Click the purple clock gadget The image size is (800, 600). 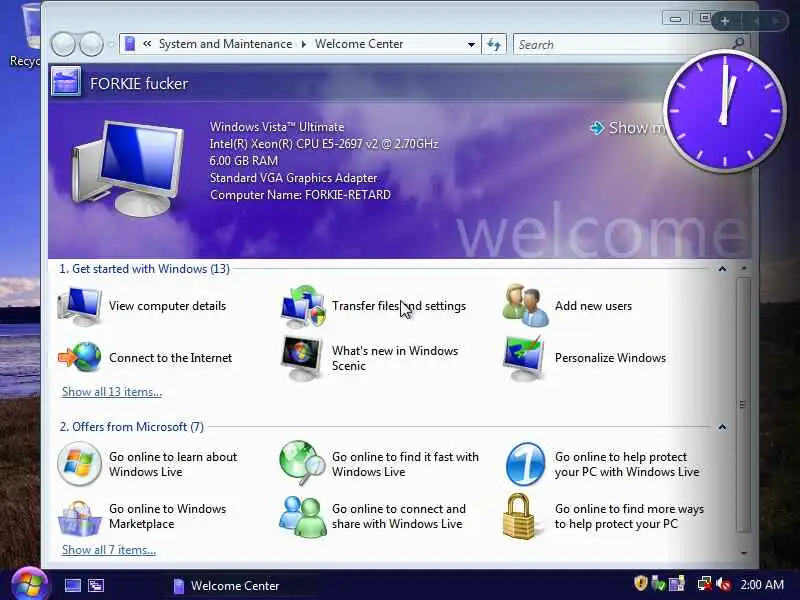(x=724, y=111)
